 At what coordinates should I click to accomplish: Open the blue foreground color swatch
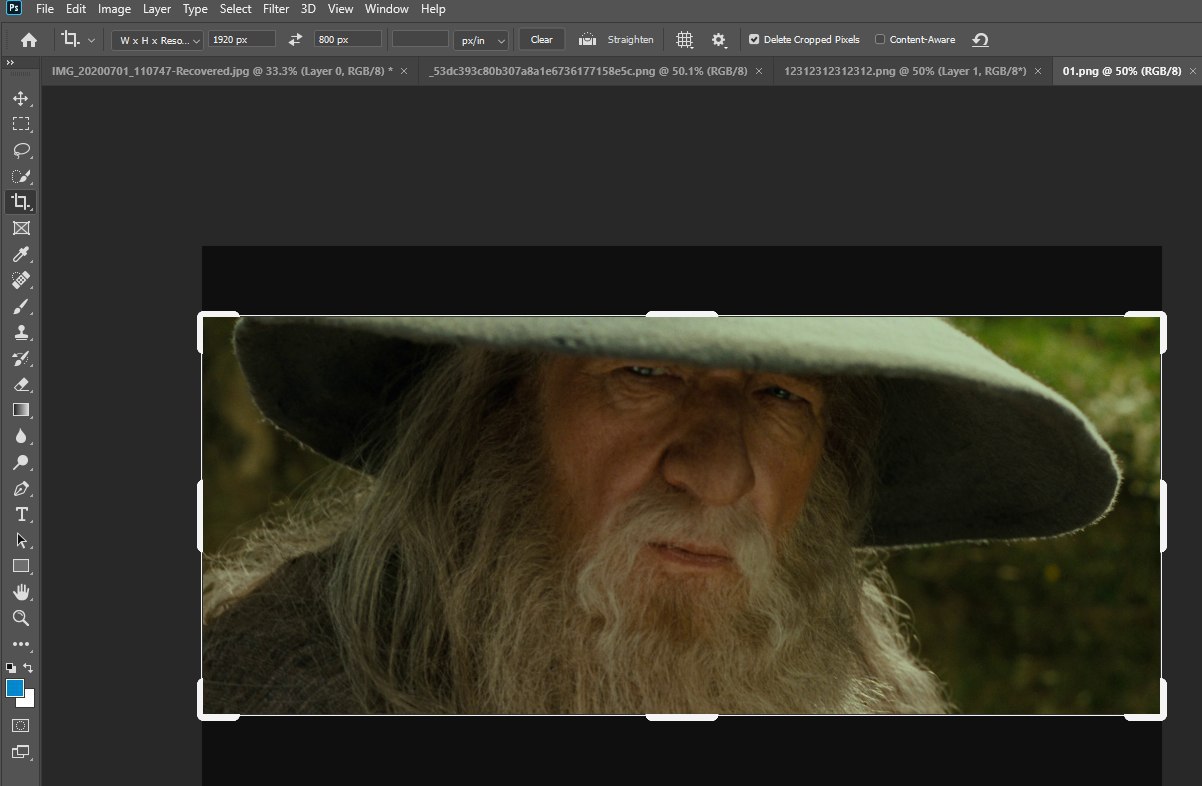pyautogui.click(x=15, y=688)
